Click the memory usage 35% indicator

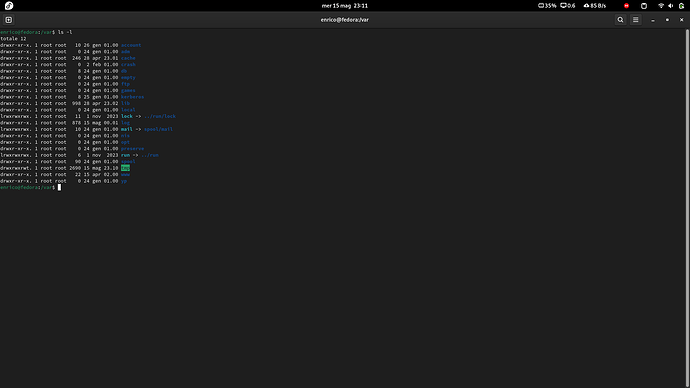coord(547,6)
